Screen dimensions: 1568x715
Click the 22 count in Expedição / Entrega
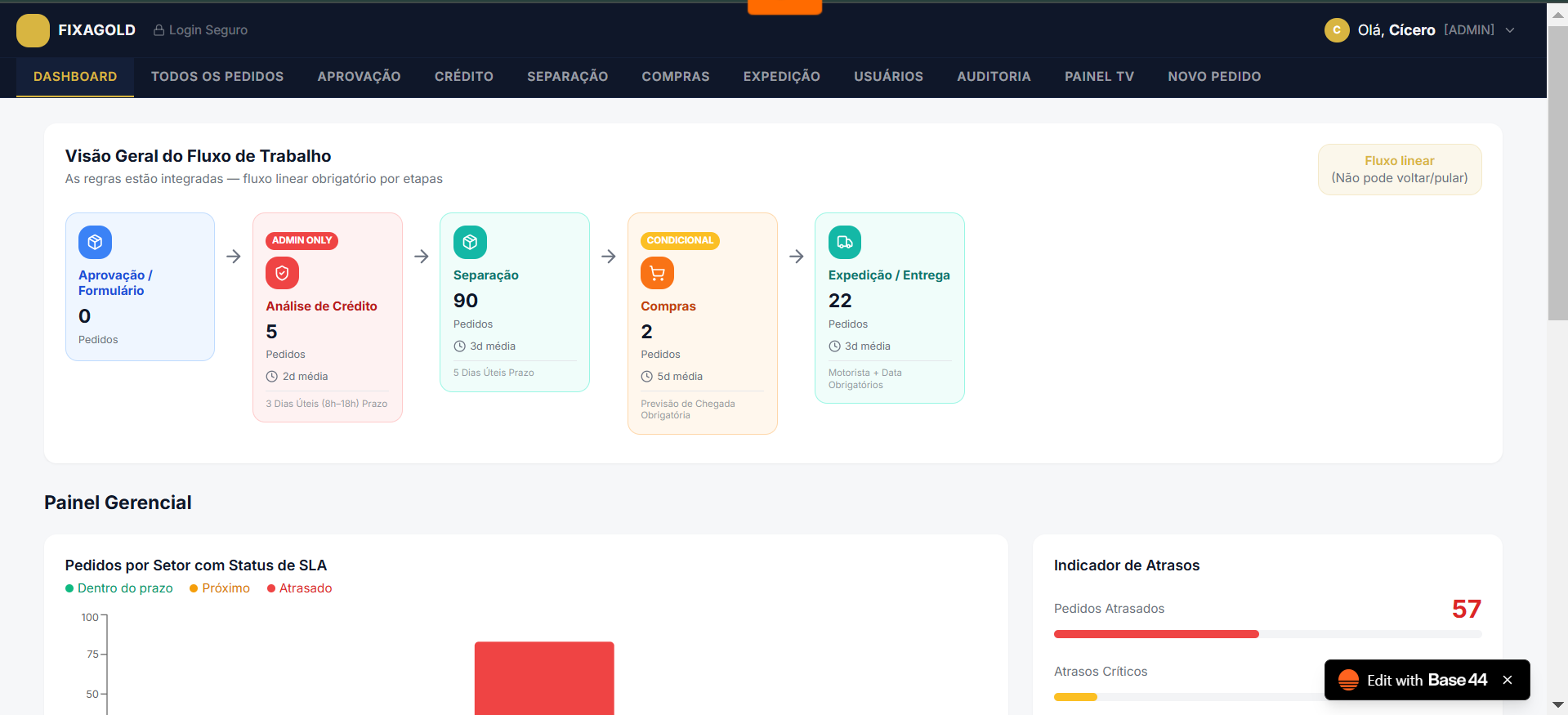click(840, 301)
